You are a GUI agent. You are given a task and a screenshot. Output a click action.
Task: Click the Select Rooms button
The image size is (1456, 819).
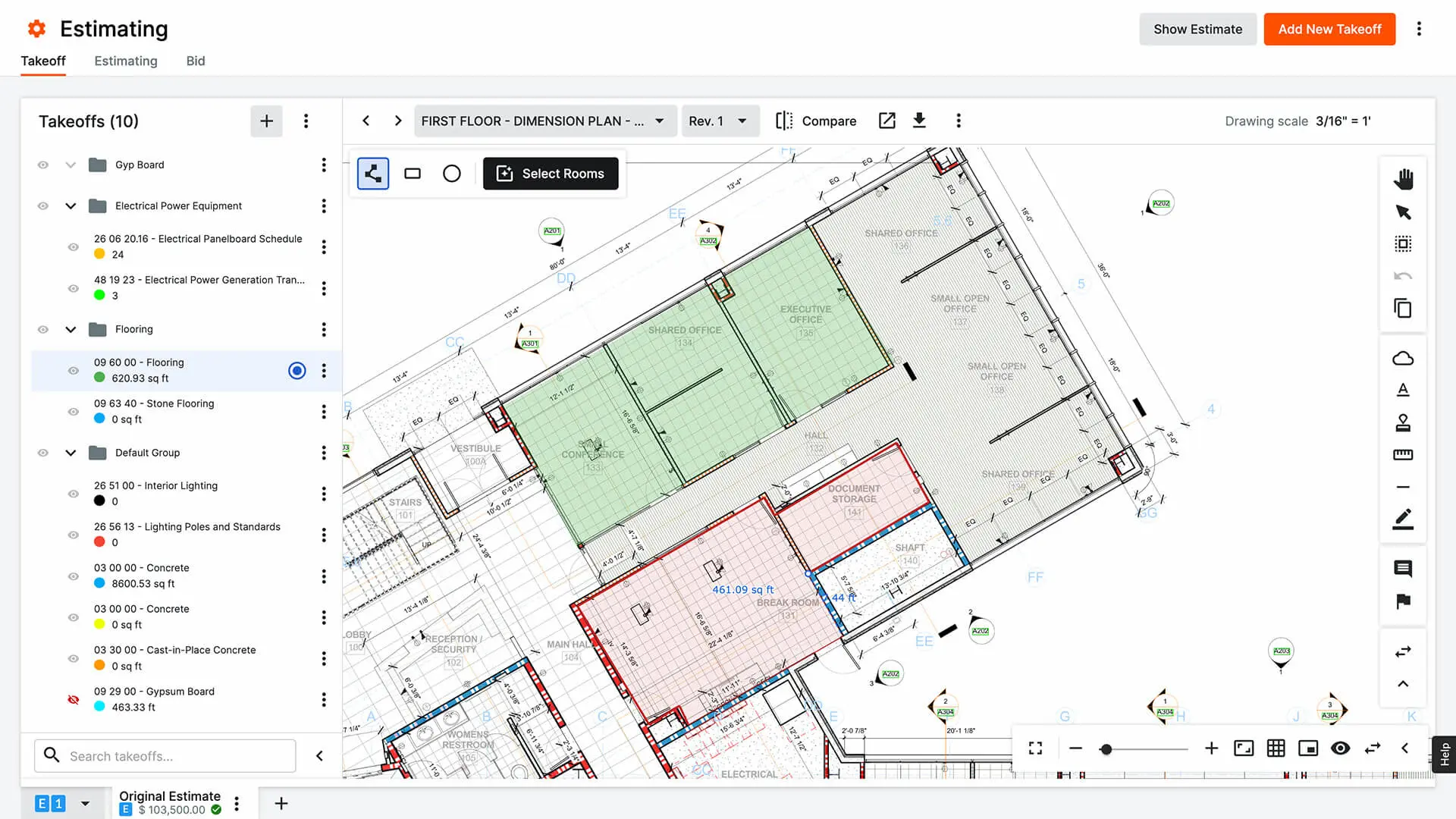[551, 173]
